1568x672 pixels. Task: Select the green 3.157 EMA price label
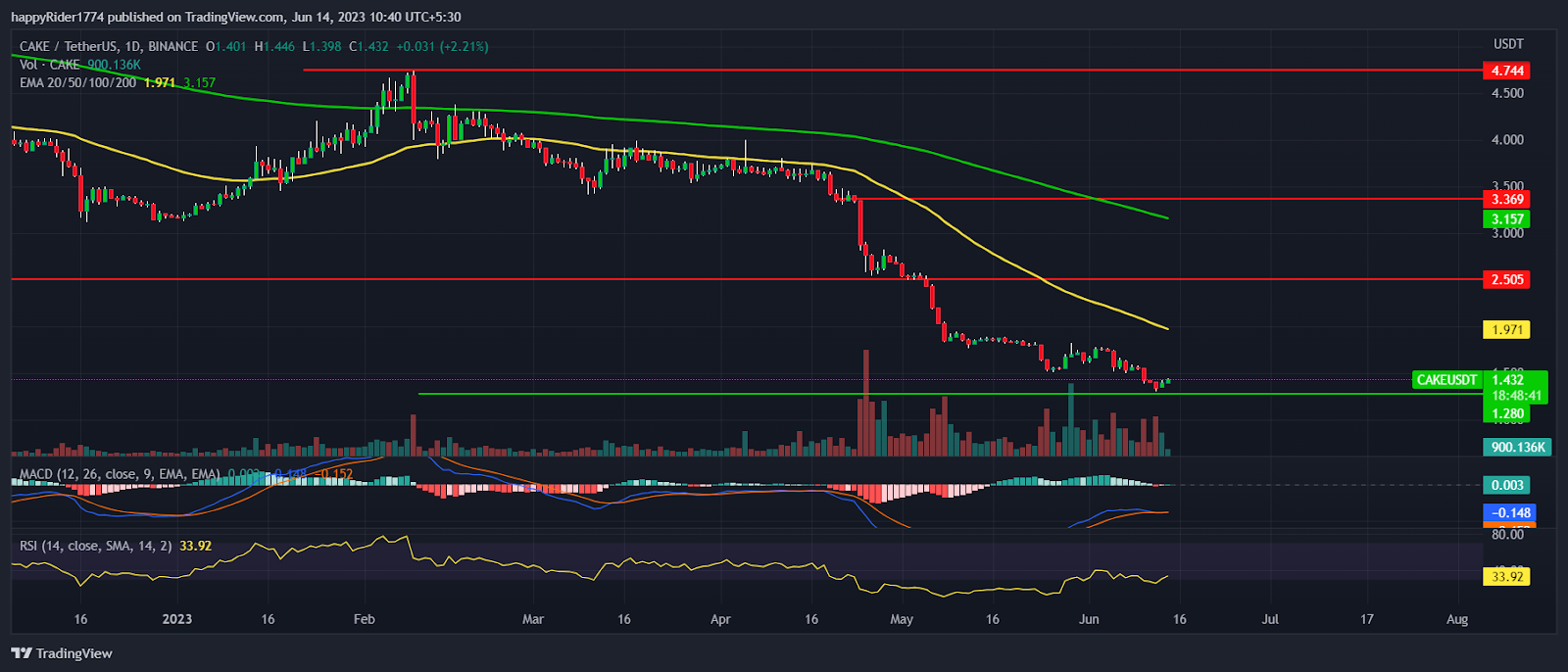coord(1507,219)
